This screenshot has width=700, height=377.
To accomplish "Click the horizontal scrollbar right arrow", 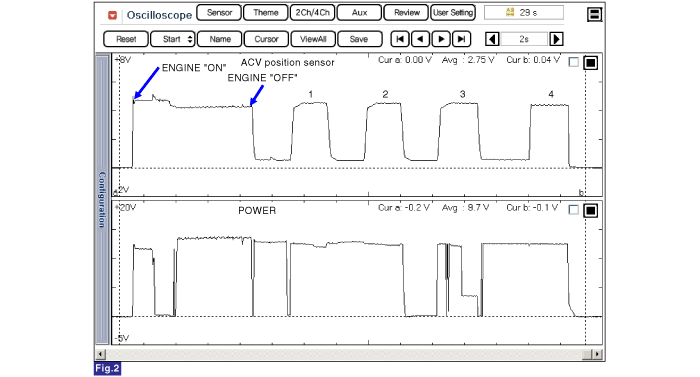I will (x=598, y=354).
